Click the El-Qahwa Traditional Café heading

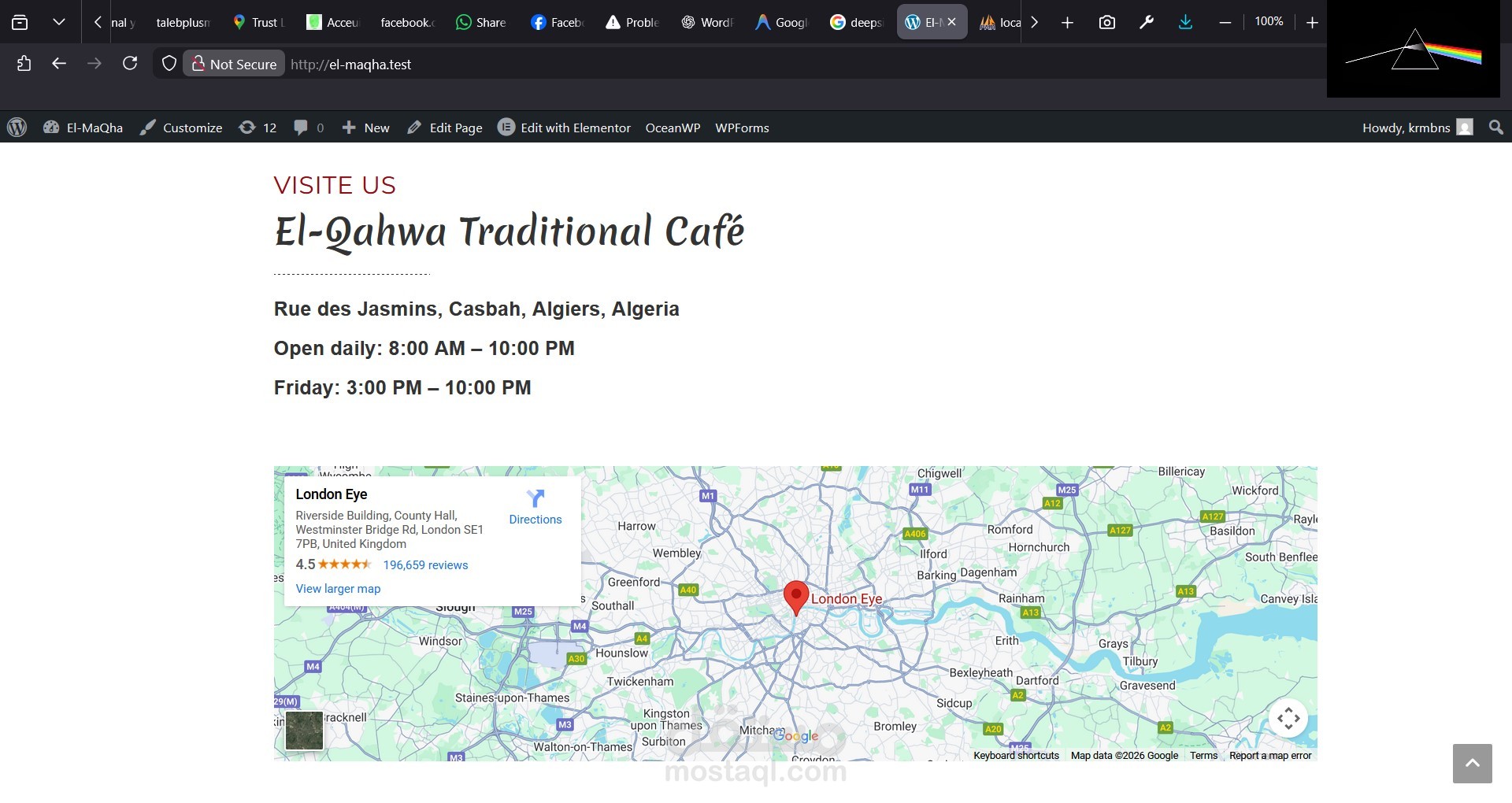(509, 232)
